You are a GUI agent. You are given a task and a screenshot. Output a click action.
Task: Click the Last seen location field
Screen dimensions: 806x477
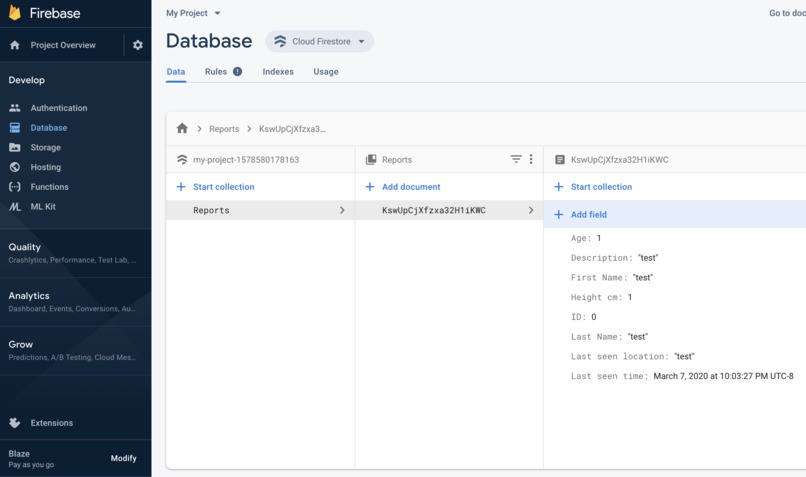point(632,356)
